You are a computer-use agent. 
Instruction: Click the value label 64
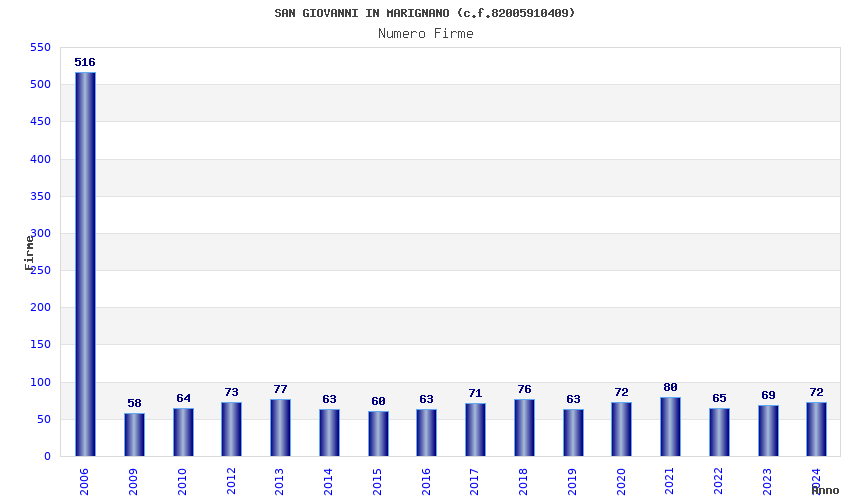pyautogui.click(x=183, y=399)
